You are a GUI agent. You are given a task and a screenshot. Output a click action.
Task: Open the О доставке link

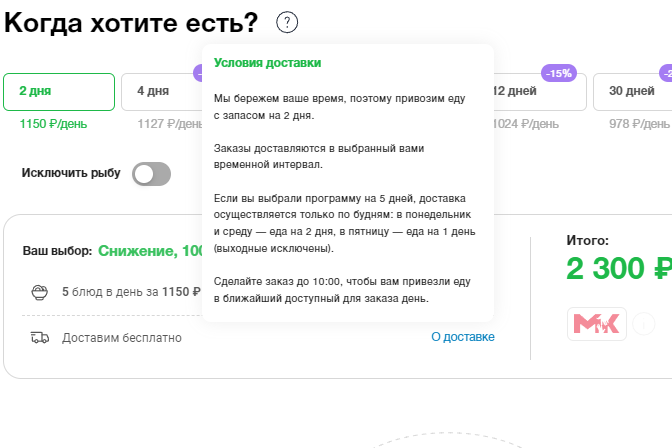pyautogui.click(x=463, y=337)
